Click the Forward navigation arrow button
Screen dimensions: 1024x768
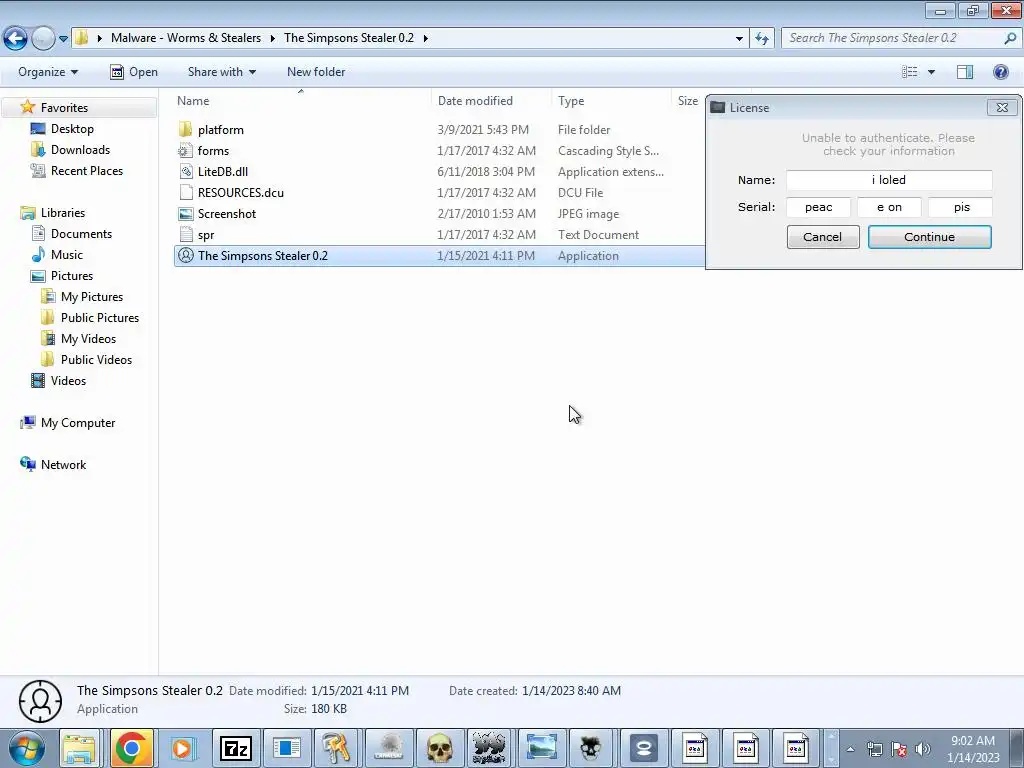click(x=43, y=39)
